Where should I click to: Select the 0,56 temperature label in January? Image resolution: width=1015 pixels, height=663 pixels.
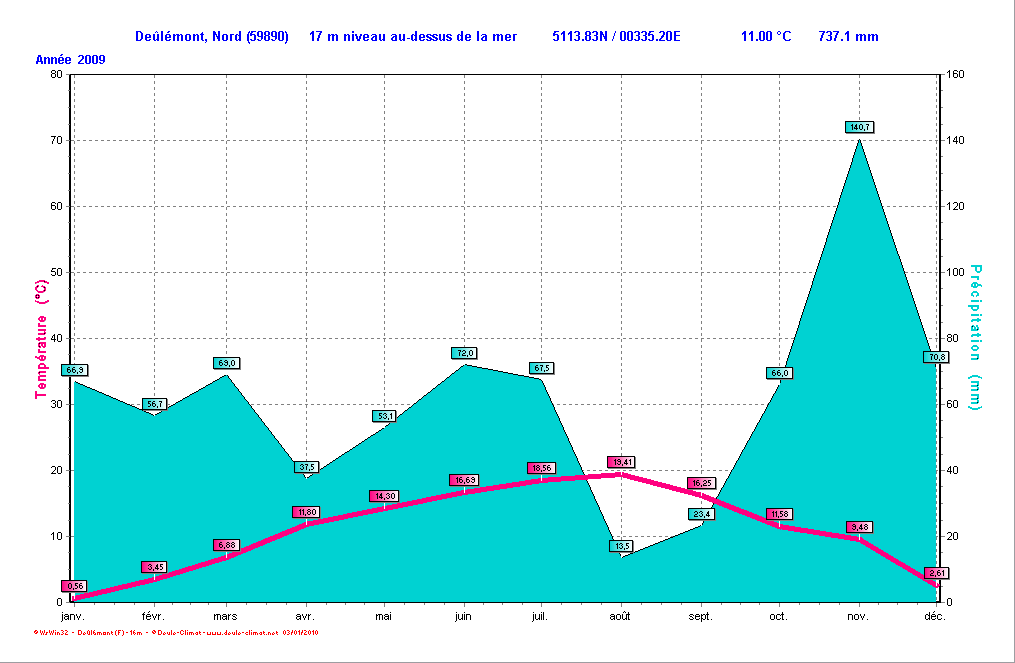point(74,586)
